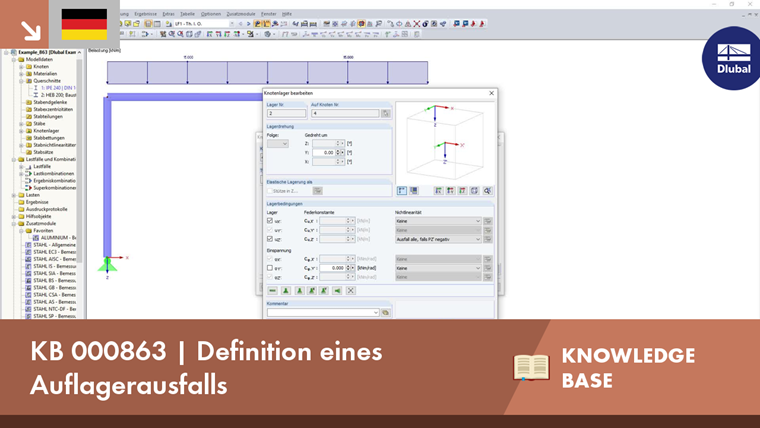Click the Hilfe menu
Image resolution: width=760 pixels, height=428 pixels.
click(x=287, y=14)
